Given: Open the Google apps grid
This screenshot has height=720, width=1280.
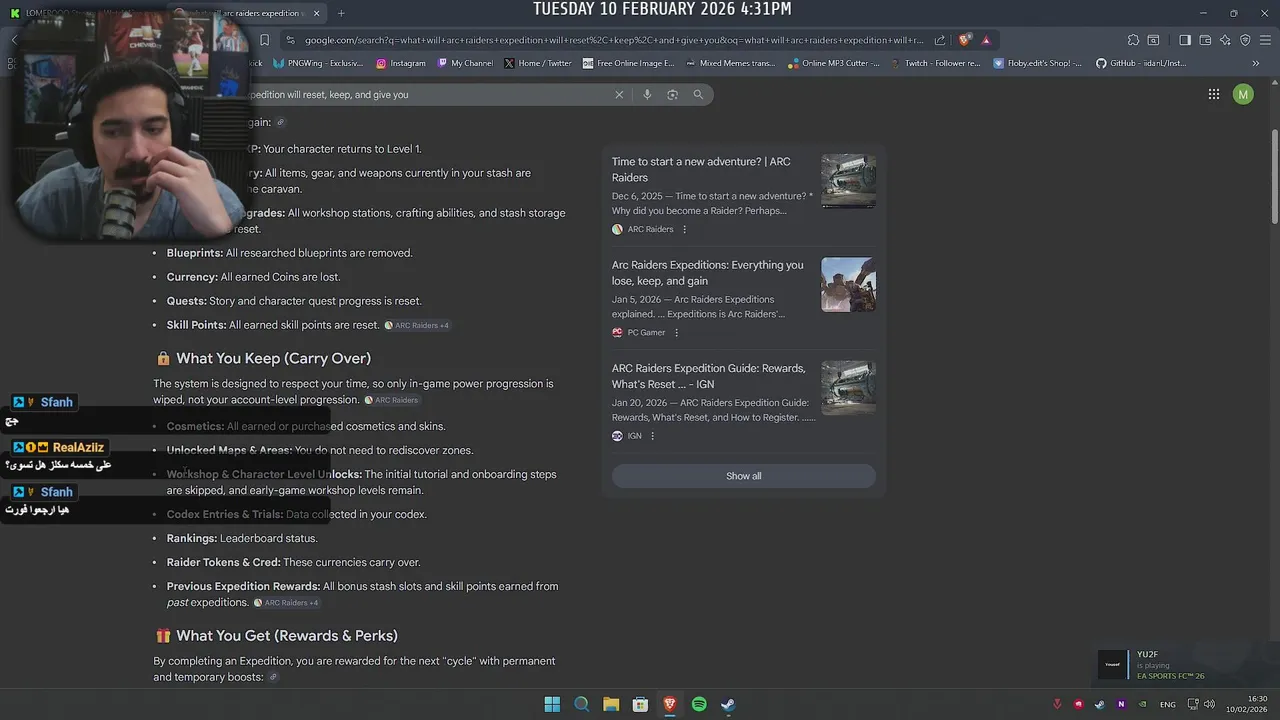Looking at the screenshot, I should coord(1214,94).
